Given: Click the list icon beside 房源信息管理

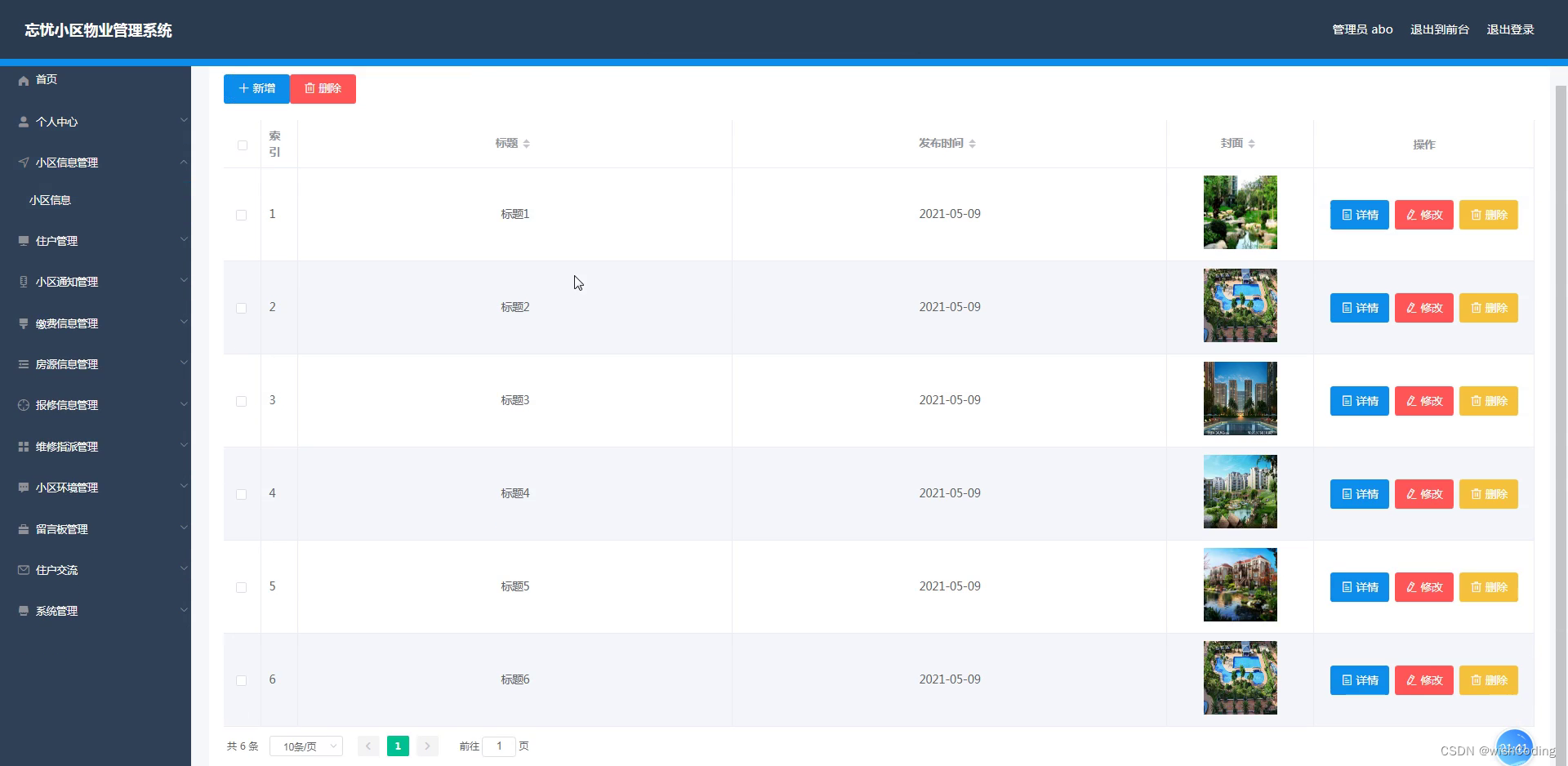Looking at the screenshot, I should tap(24, 364).
